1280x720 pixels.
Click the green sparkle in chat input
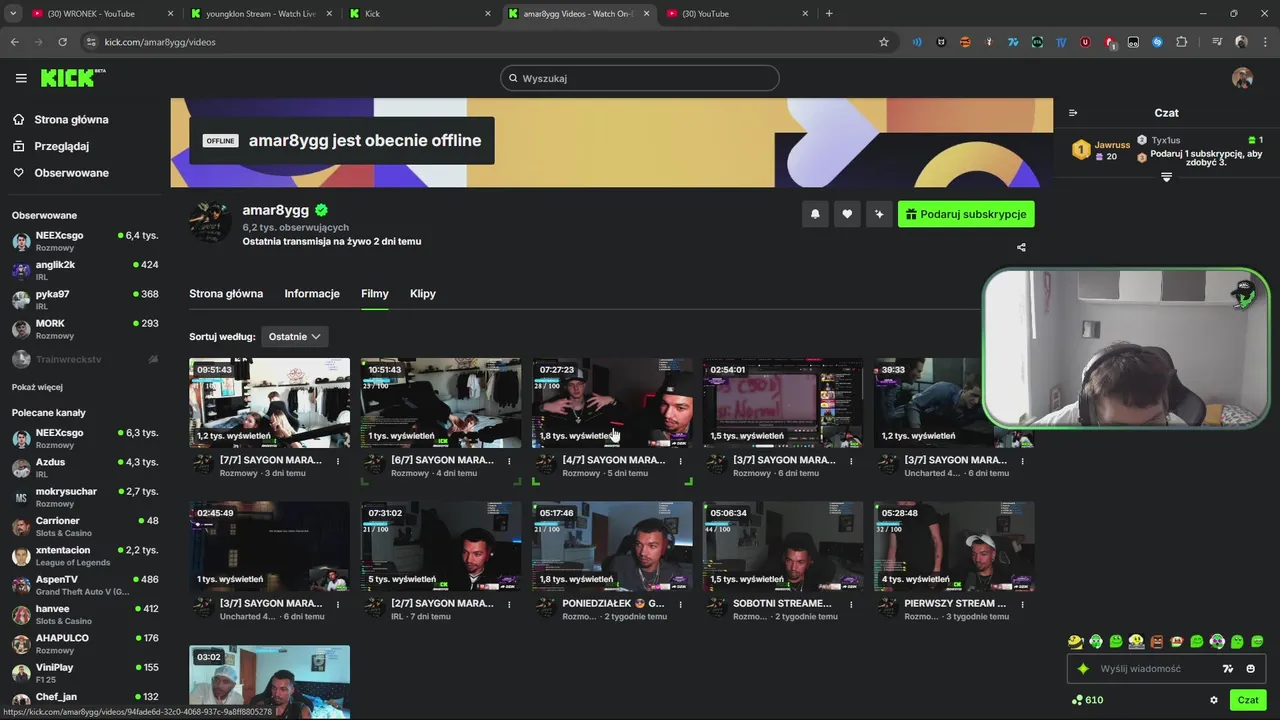pos(1083,669)
